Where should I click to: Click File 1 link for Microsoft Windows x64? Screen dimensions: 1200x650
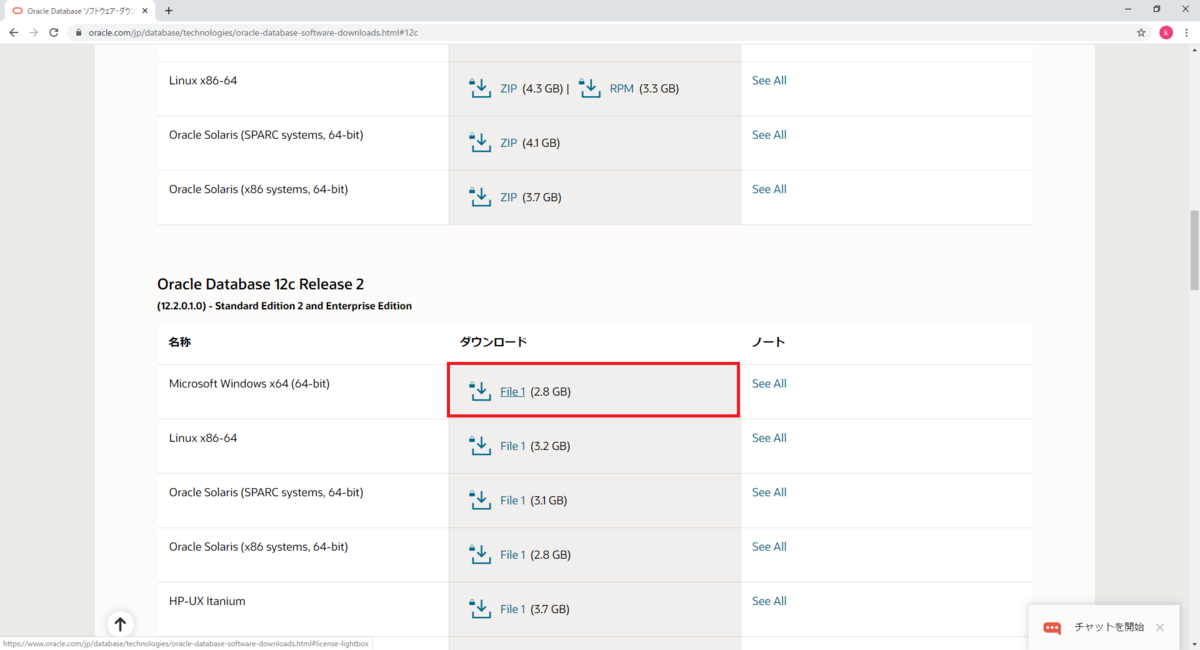[x=512, y=392]
